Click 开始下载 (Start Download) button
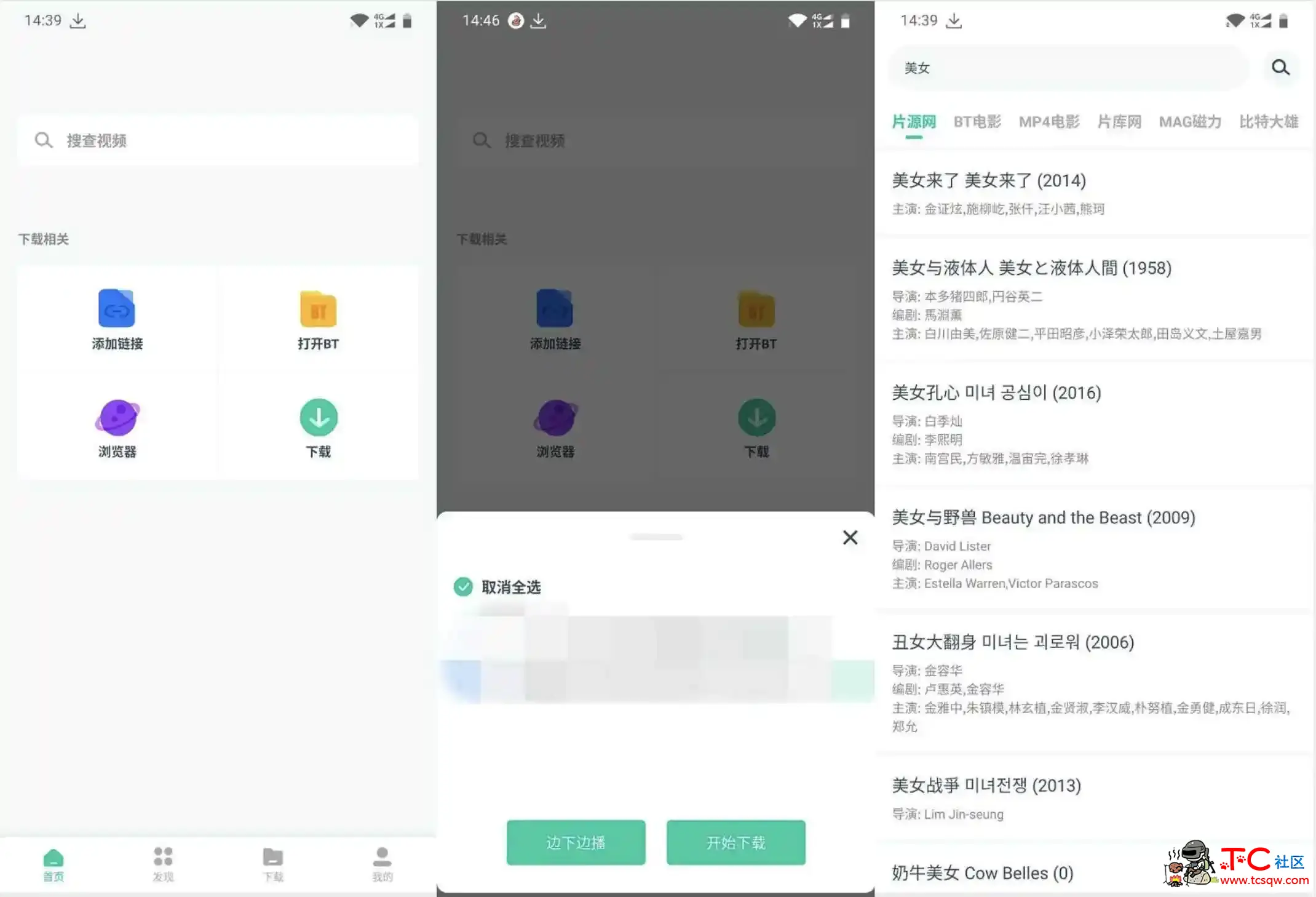 click(737, 843)
